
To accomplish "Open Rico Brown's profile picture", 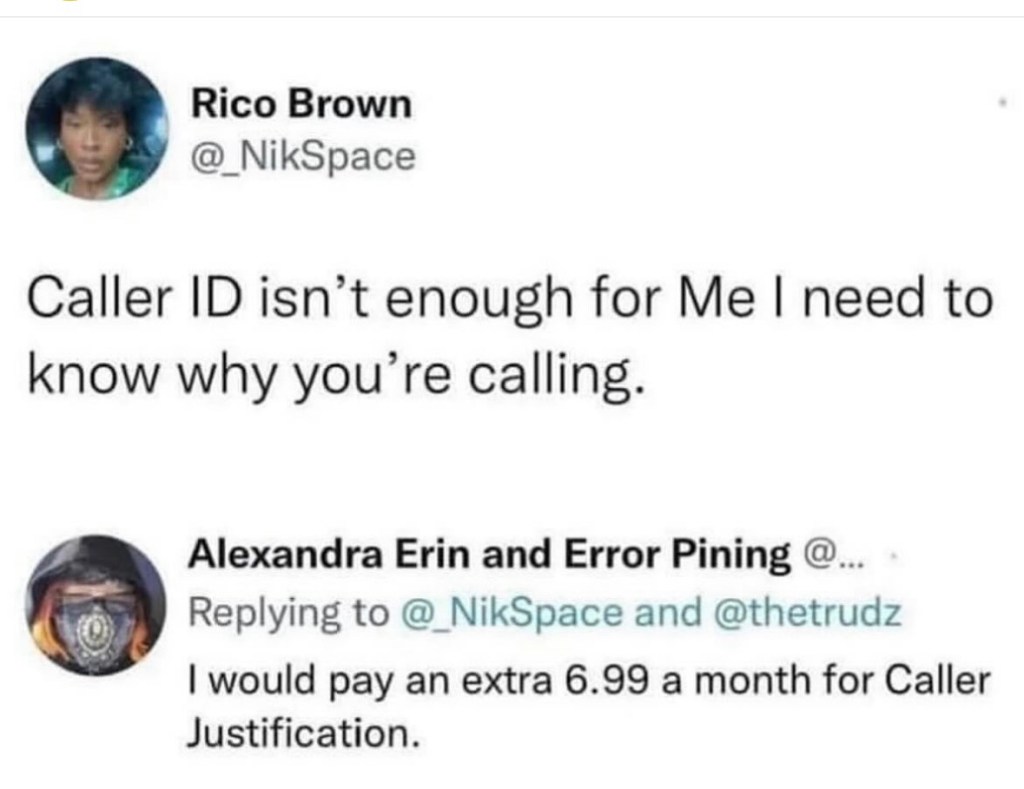I will [x=96, y=130].
